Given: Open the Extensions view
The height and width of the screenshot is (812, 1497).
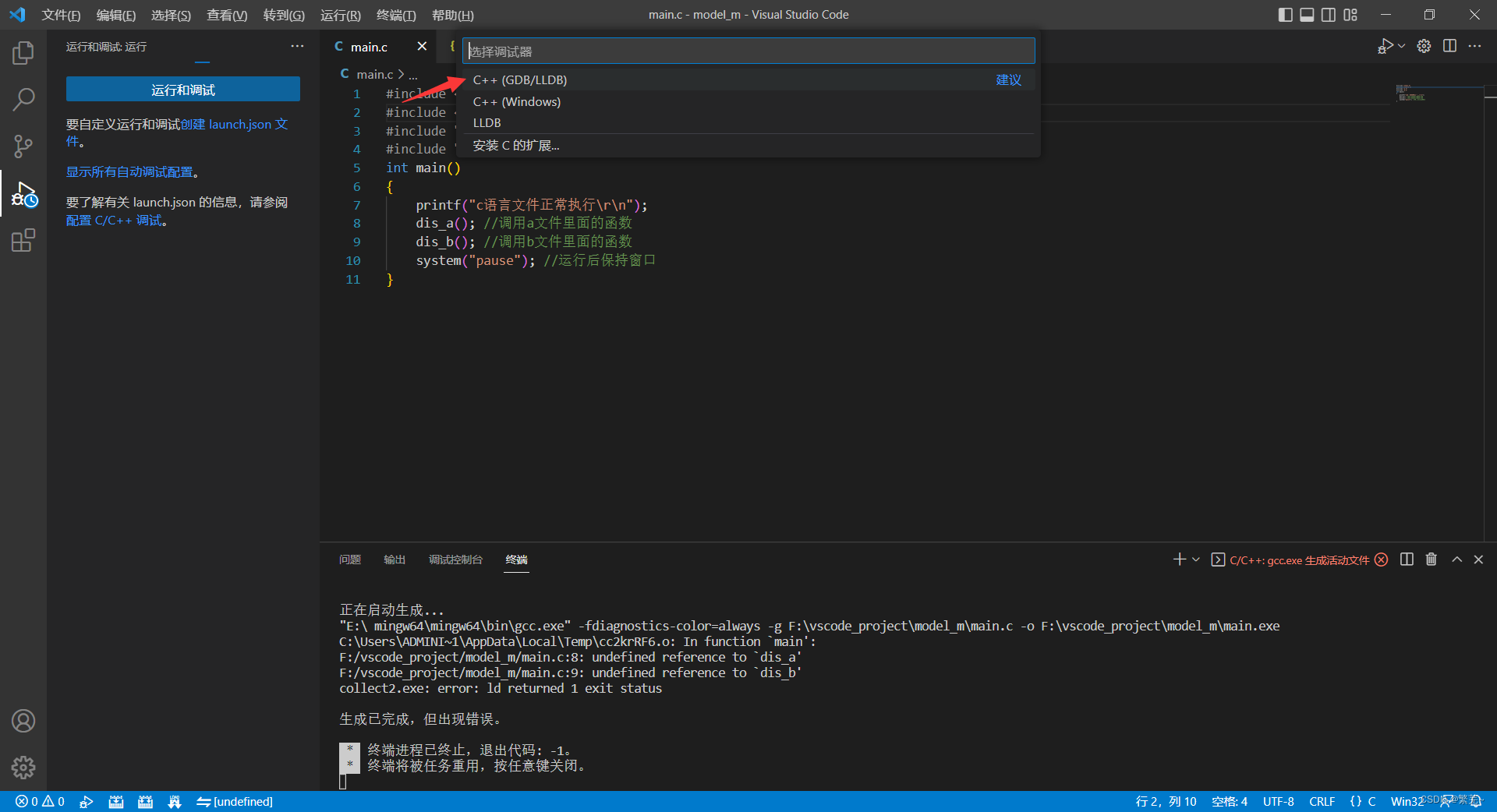Looking at the screenshot, I should (23, 240).
